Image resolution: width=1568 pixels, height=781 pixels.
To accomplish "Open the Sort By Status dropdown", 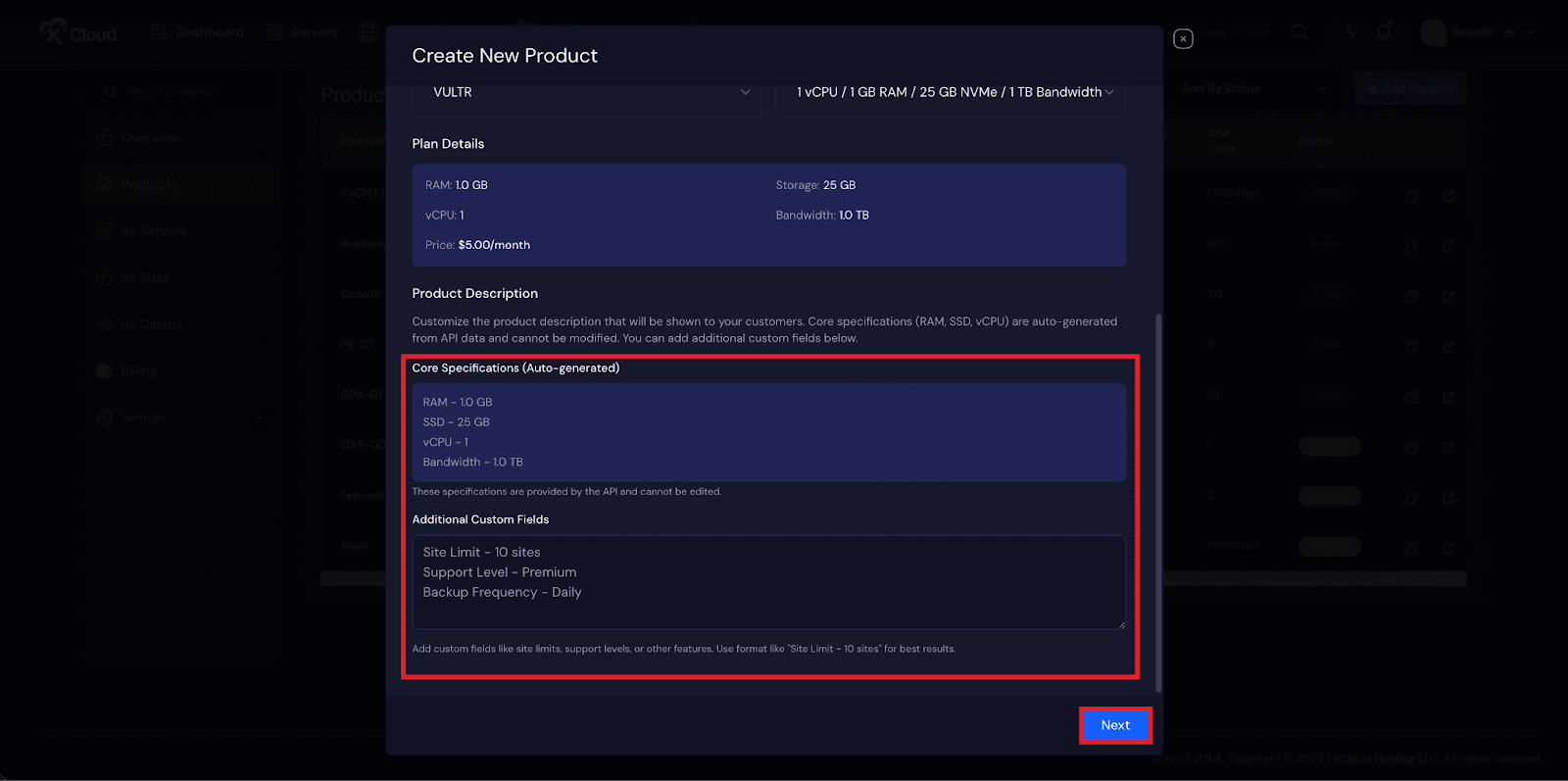I will click(1253, 88).
